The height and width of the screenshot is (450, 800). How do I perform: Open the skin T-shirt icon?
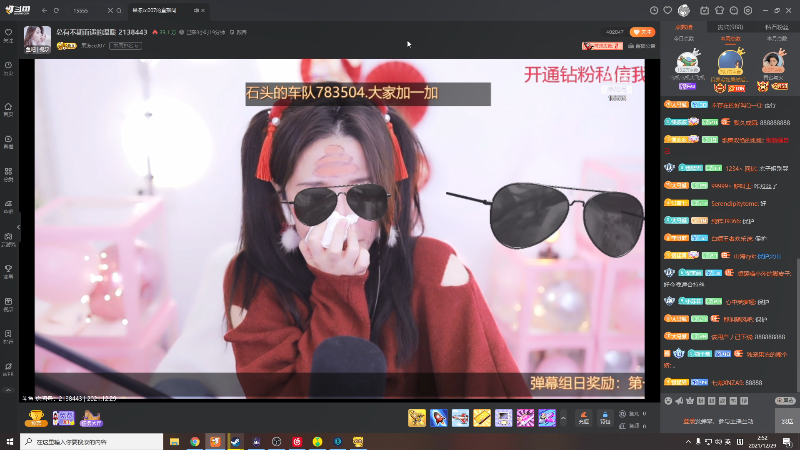tap(719, 10)
